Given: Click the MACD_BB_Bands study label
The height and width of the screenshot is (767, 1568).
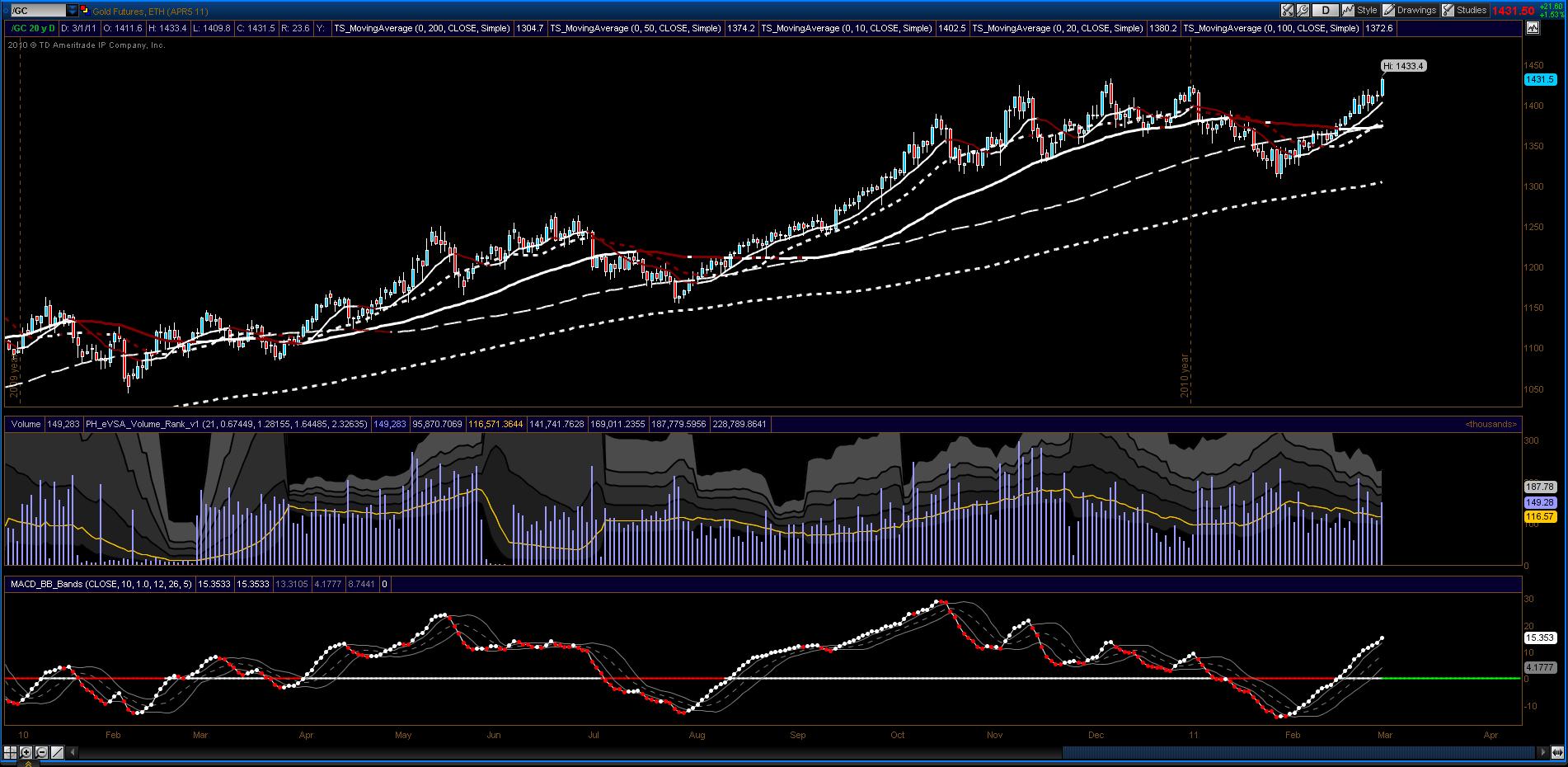Looking at the screenshot, I should tap(101, 584).
